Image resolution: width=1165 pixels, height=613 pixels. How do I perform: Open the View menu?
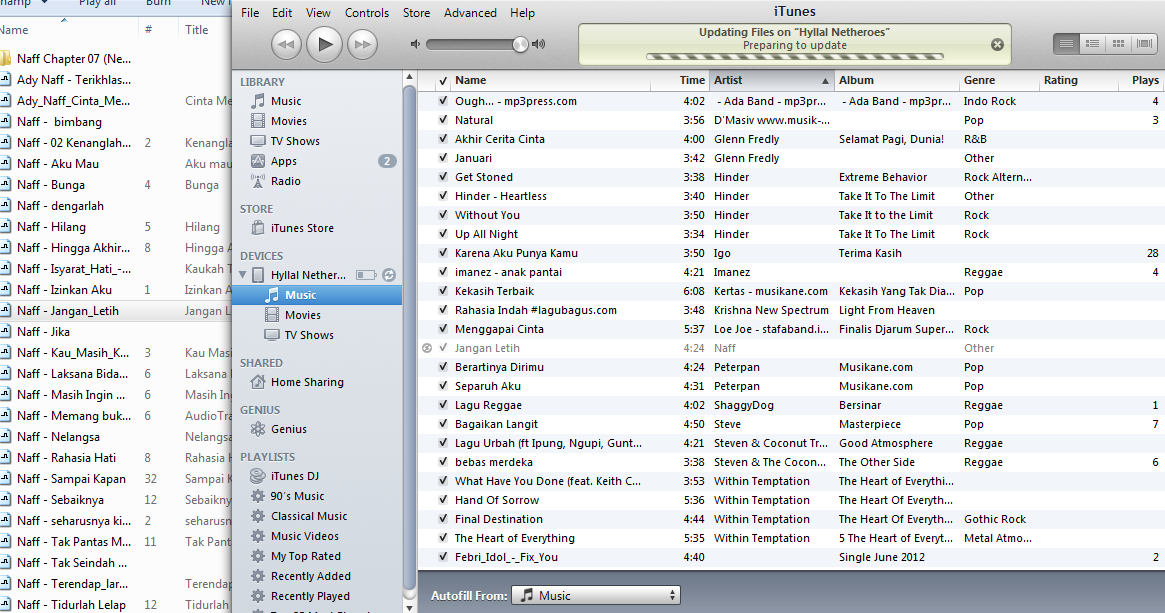point(318,13)
